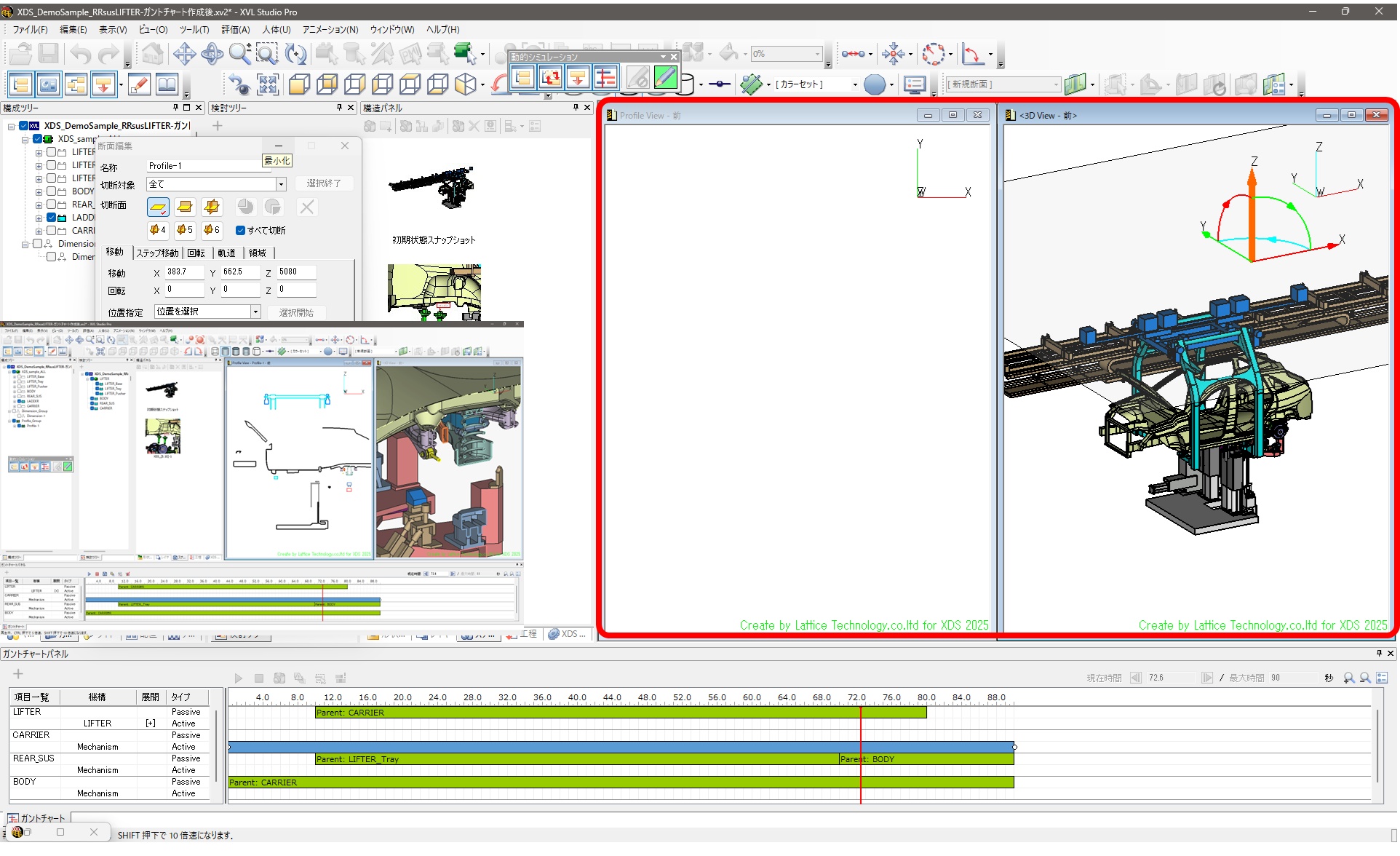Open the 切断対象 dropdown

pos(281,185)
